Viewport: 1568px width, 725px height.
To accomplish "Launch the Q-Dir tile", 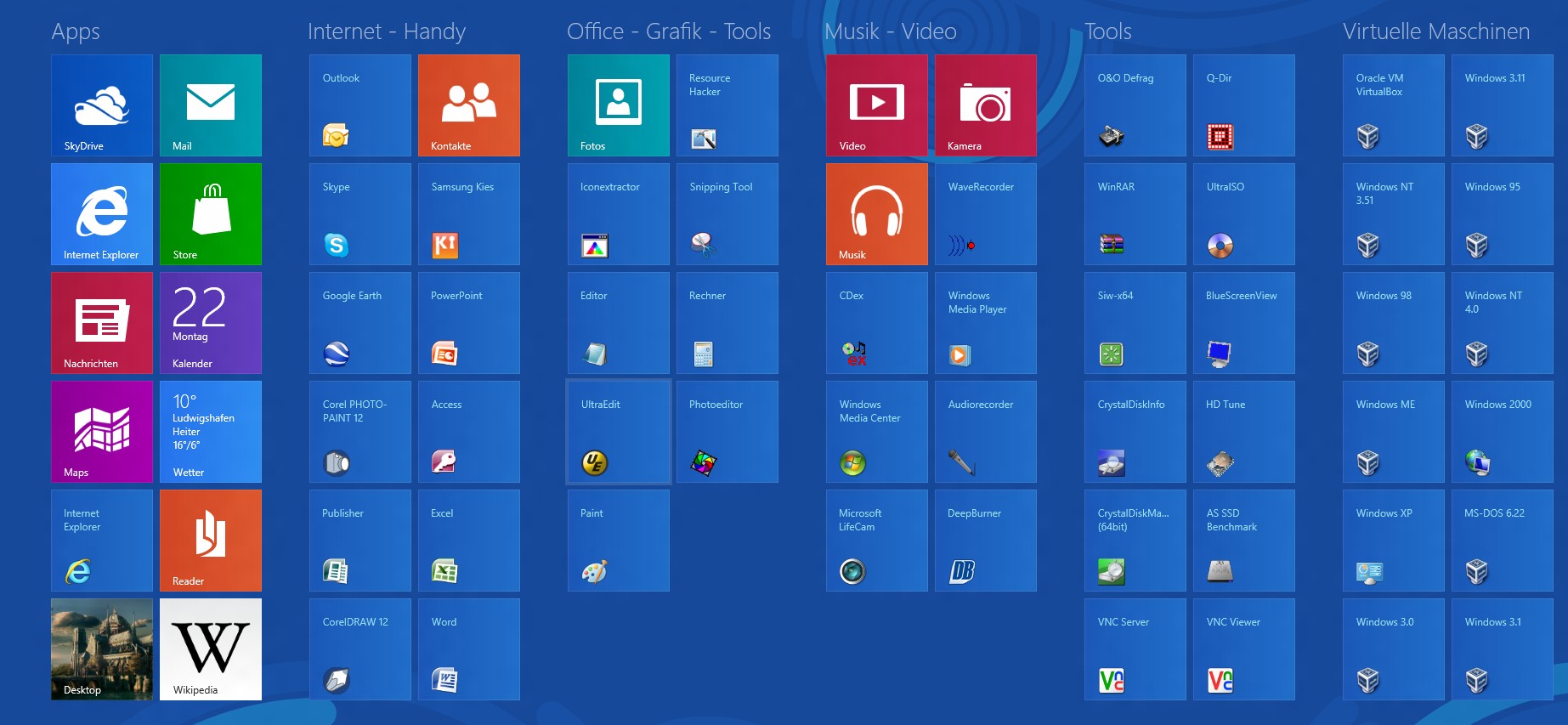I will pyautogui.click(x=1244, y=105).
